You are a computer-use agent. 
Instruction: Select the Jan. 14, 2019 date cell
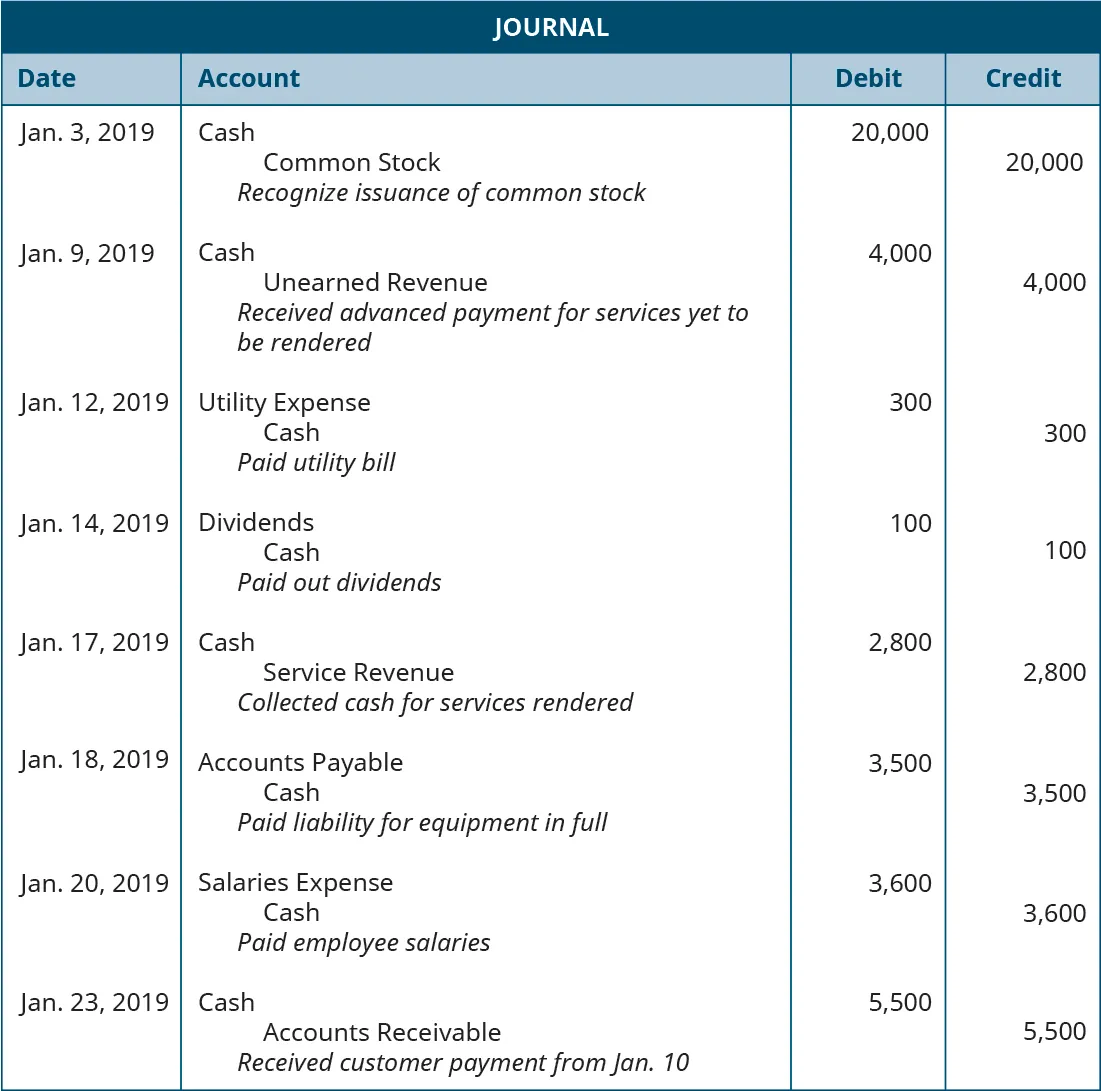pos(94,523)
